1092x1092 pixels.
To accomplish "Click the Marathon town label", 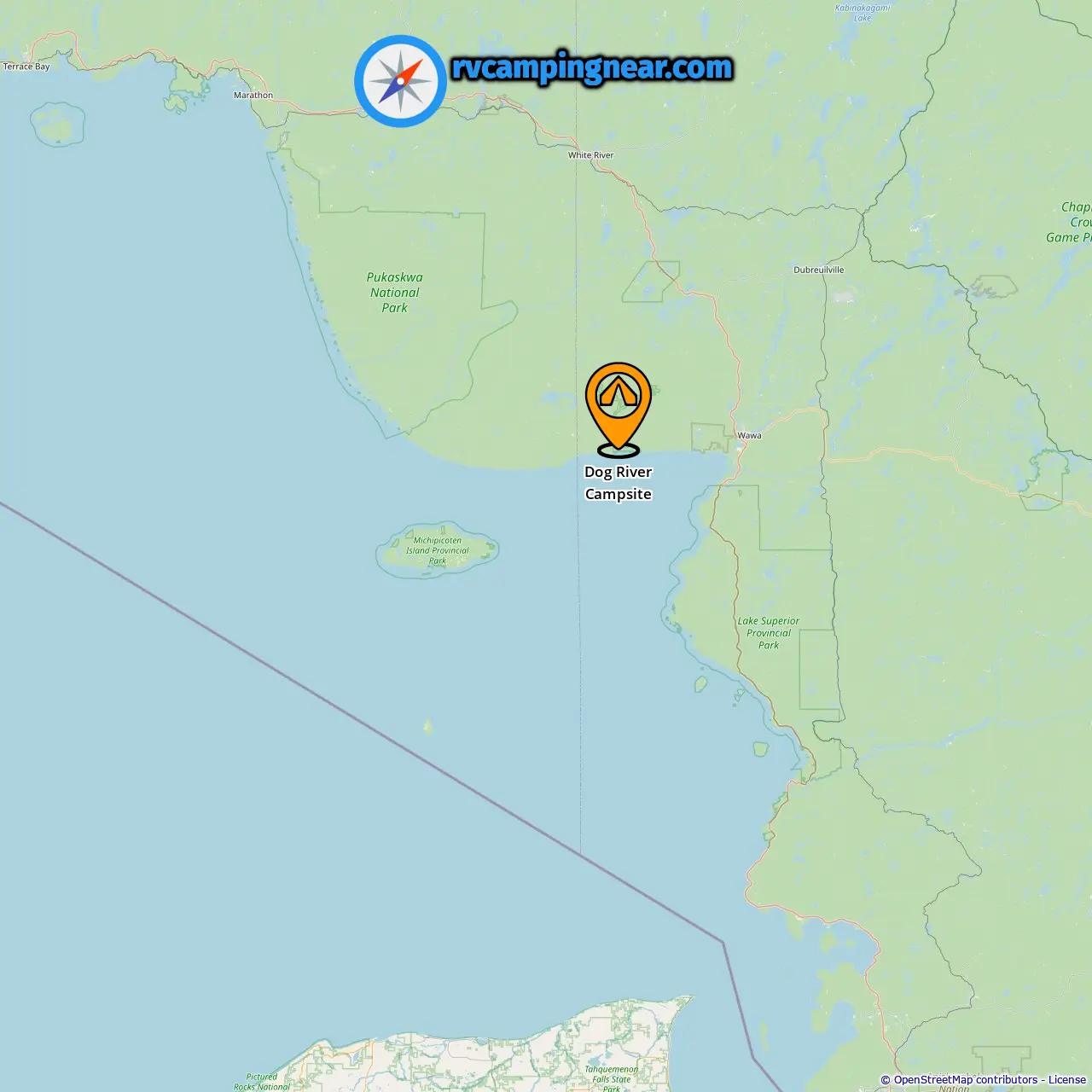I will 253,96.
